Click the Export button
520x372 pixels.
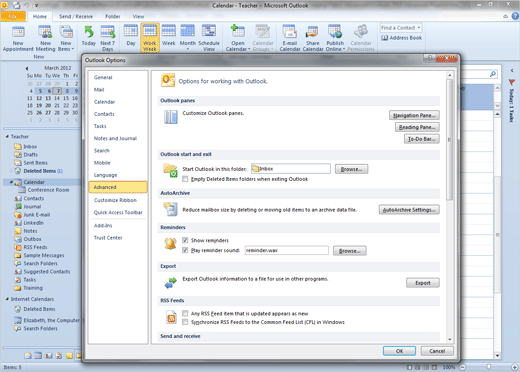[x=423, y=283]
